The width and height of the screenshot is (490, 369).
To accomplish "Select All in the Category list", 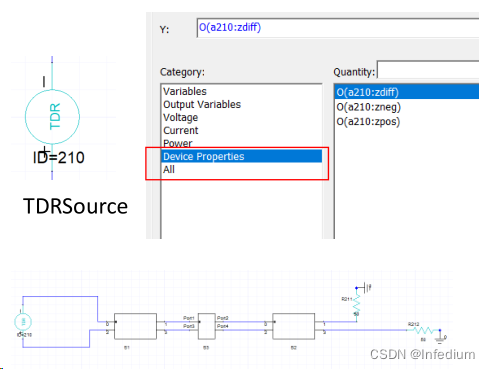I will (x=242, y=169).
